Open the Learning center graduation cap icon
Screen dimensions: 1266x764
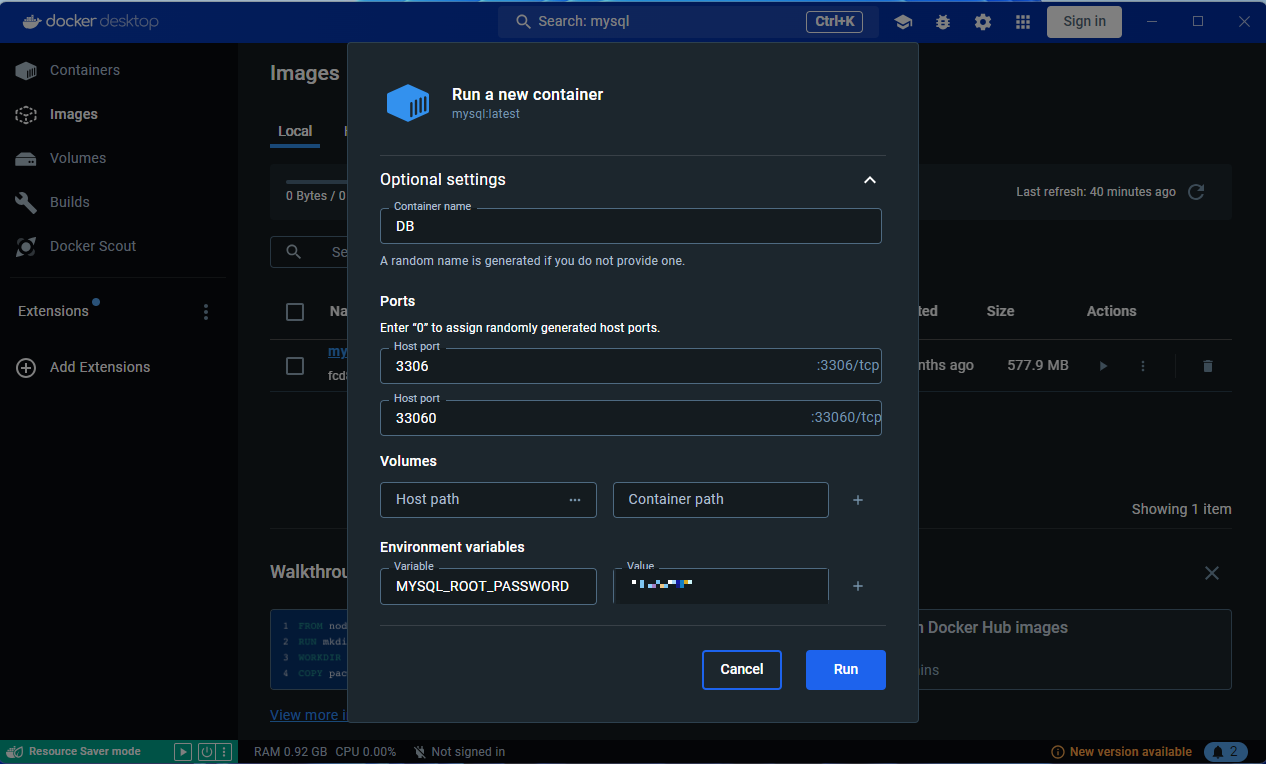[x=903, y=21]
